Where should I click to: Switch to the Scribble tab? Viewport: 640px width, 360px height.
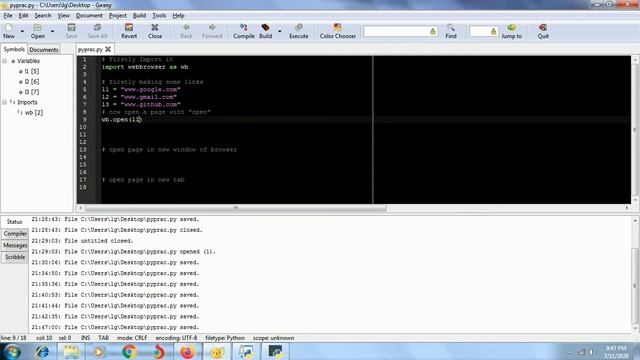tap(15, 257)
